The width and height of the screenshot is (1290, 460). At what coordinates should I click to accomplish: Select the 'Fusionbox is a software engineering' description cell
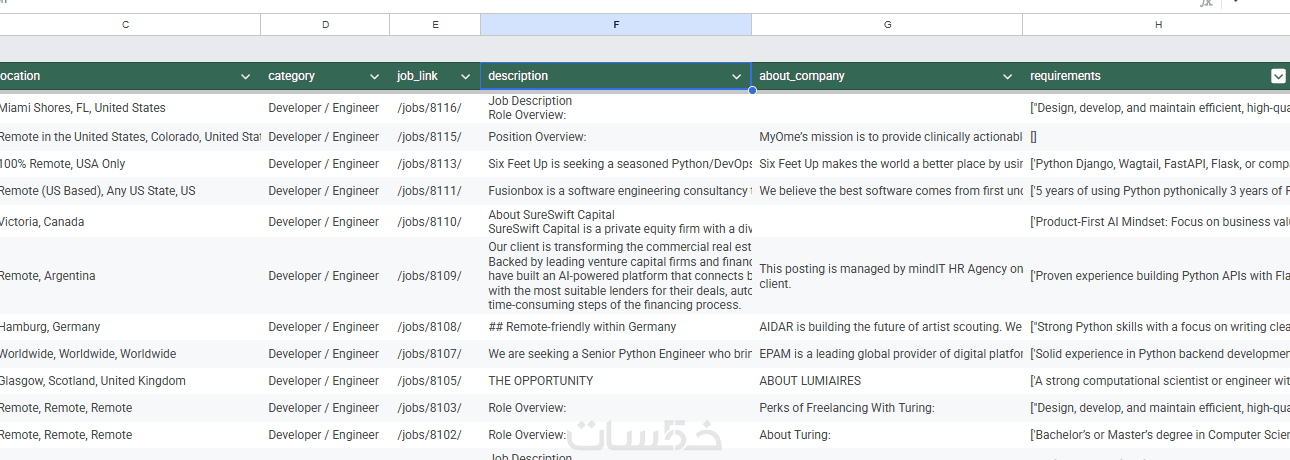[616, 191]
